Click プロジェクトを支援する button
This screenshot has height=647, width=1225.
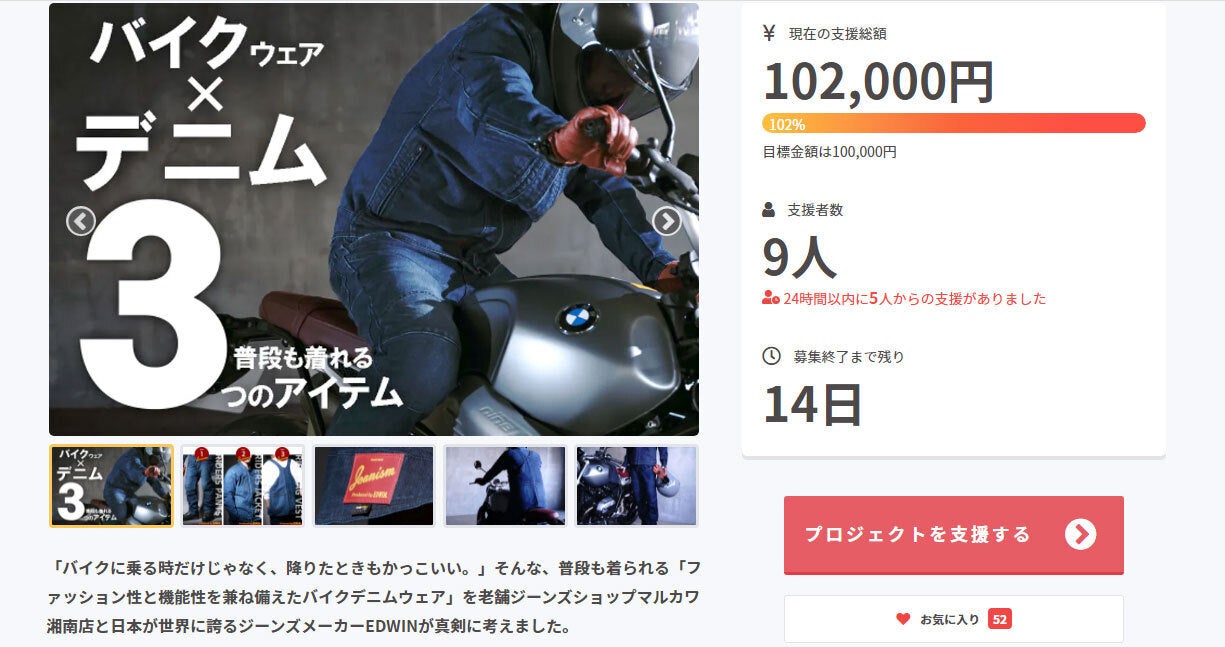click(x=954, y=535)
